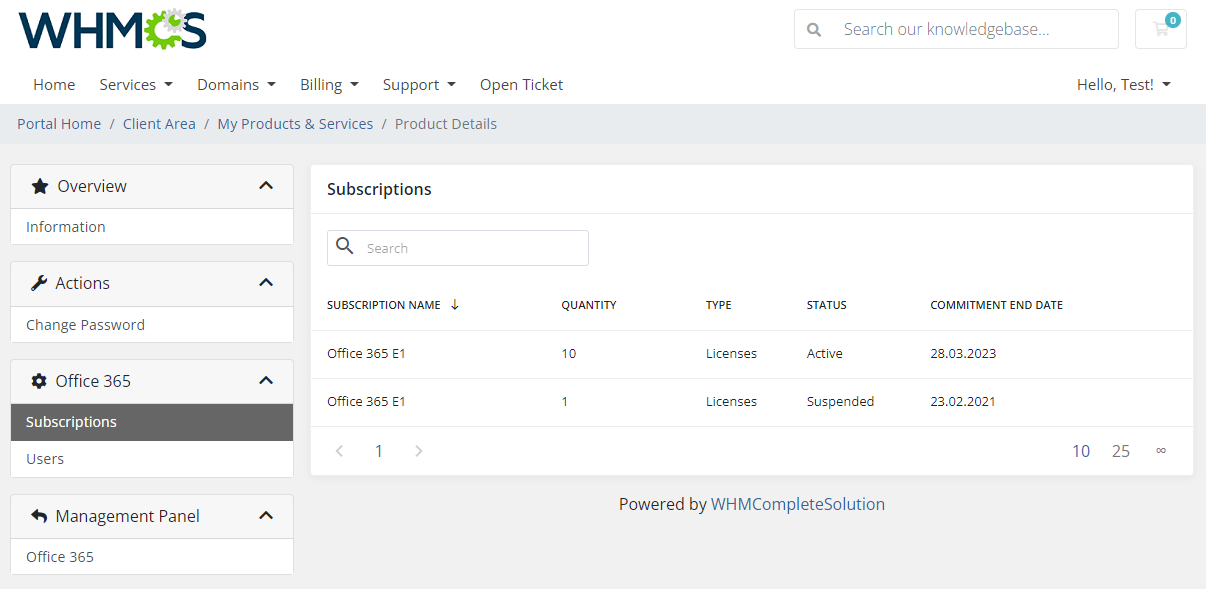Click the sort arrow next to Subscription Name
1206x589 pixels.
(455, 305)
